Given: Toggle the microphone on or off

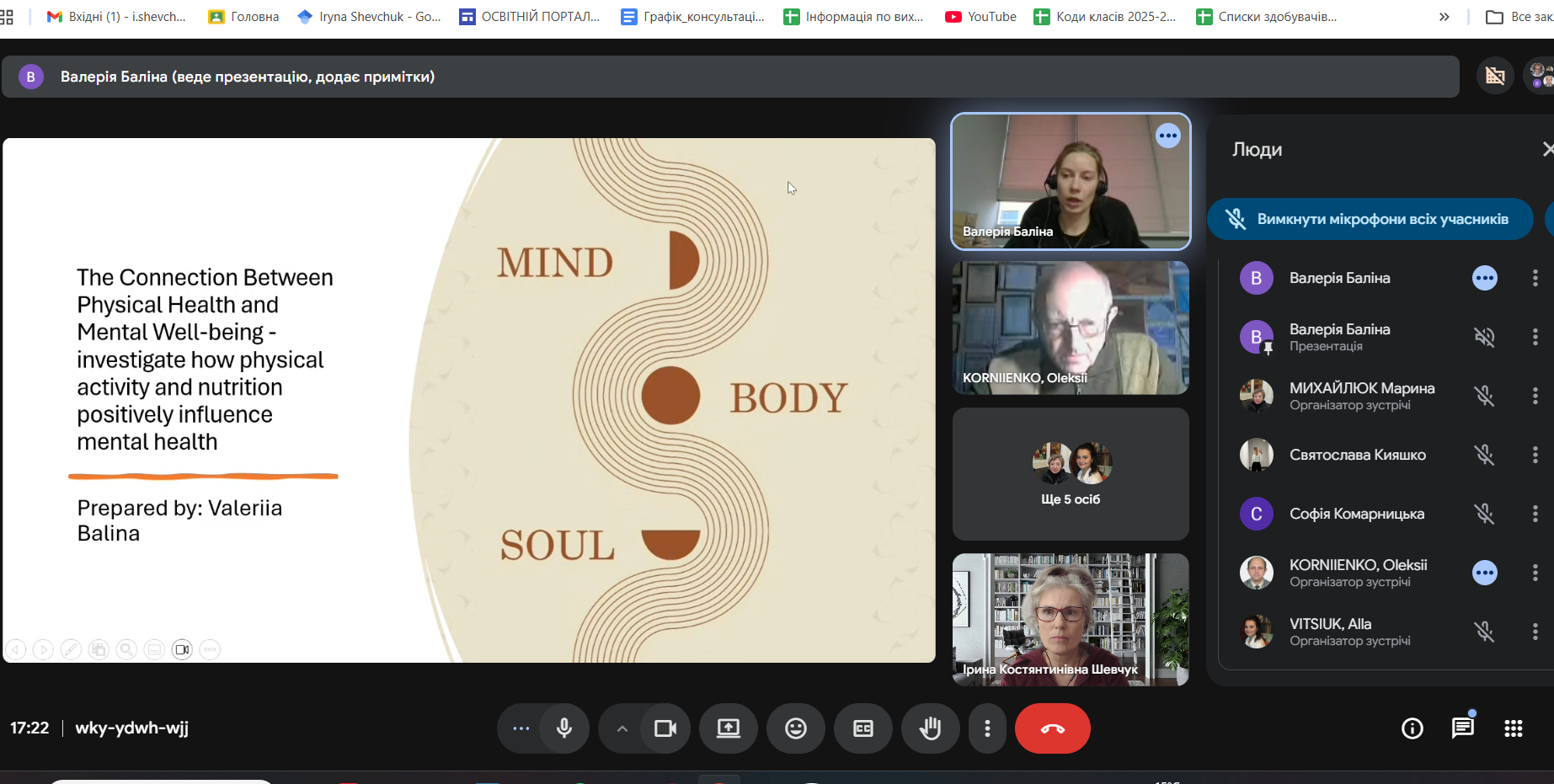Looking at the screenshot, I should [564, 728].
